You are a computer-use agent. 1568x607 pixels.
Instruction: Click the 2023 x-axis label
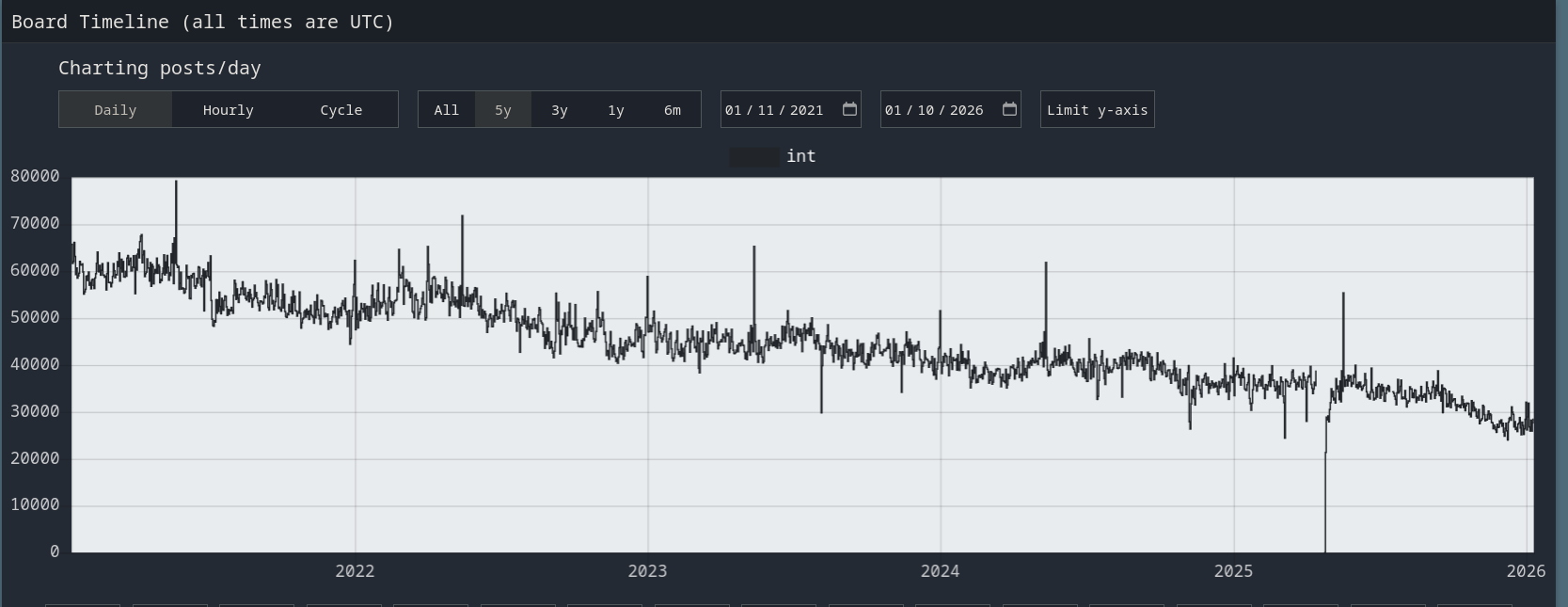647,571
